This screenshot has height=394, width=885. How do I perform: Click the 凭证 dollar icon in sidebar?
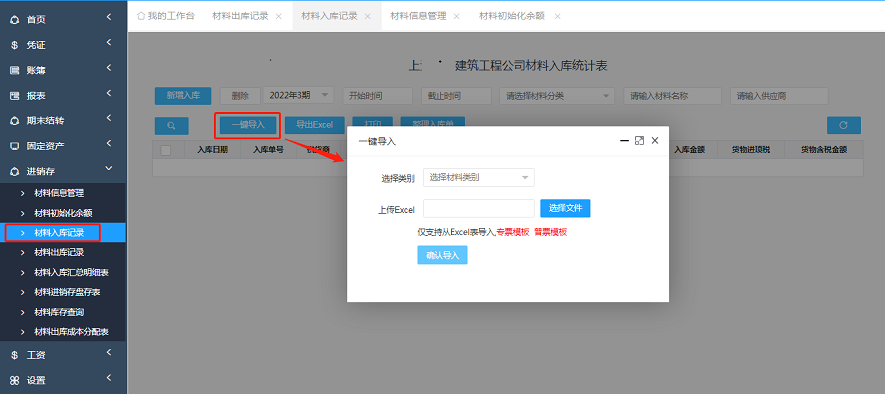pyautogui.click(x=15, y=45)
